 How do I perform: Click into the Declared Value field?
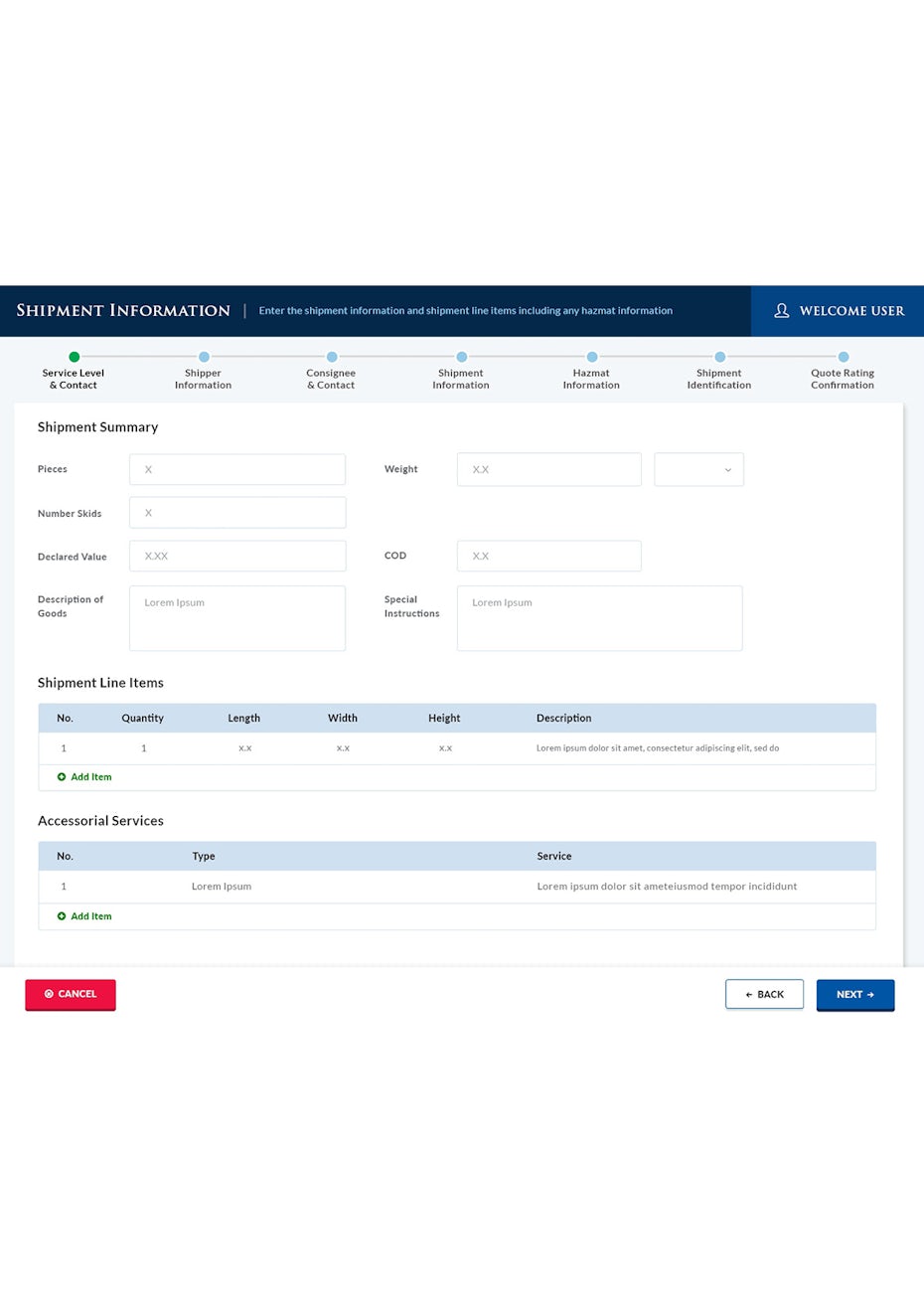point(237,557)
